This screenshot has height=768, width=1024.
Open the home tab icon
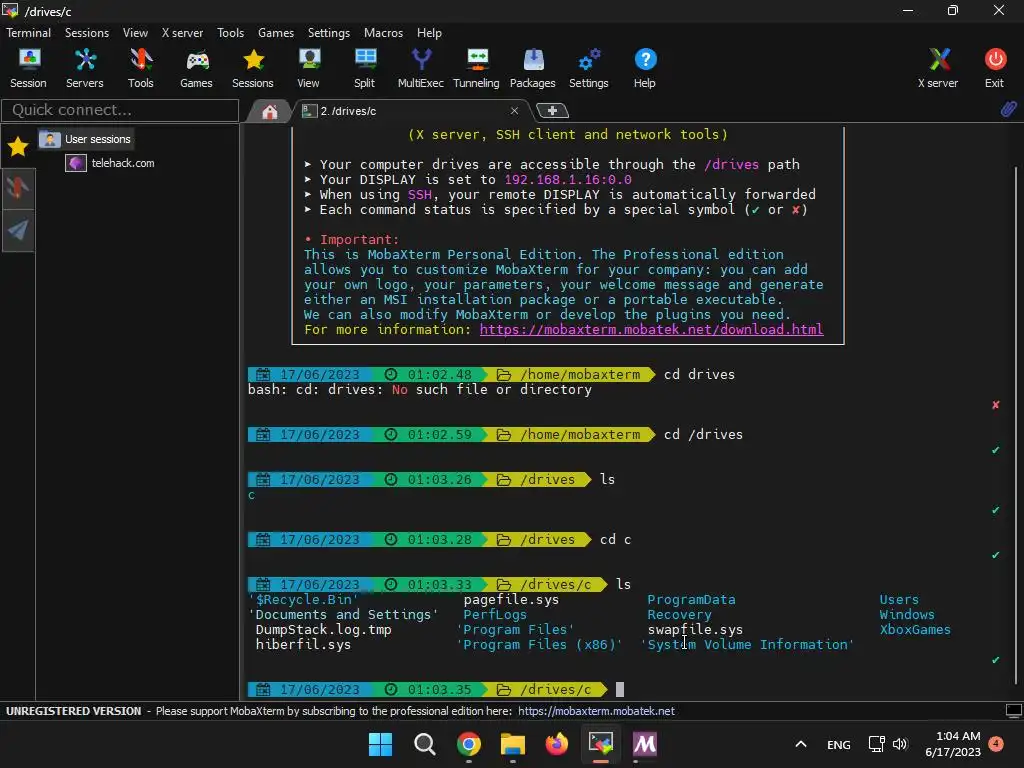pos(270,112)
